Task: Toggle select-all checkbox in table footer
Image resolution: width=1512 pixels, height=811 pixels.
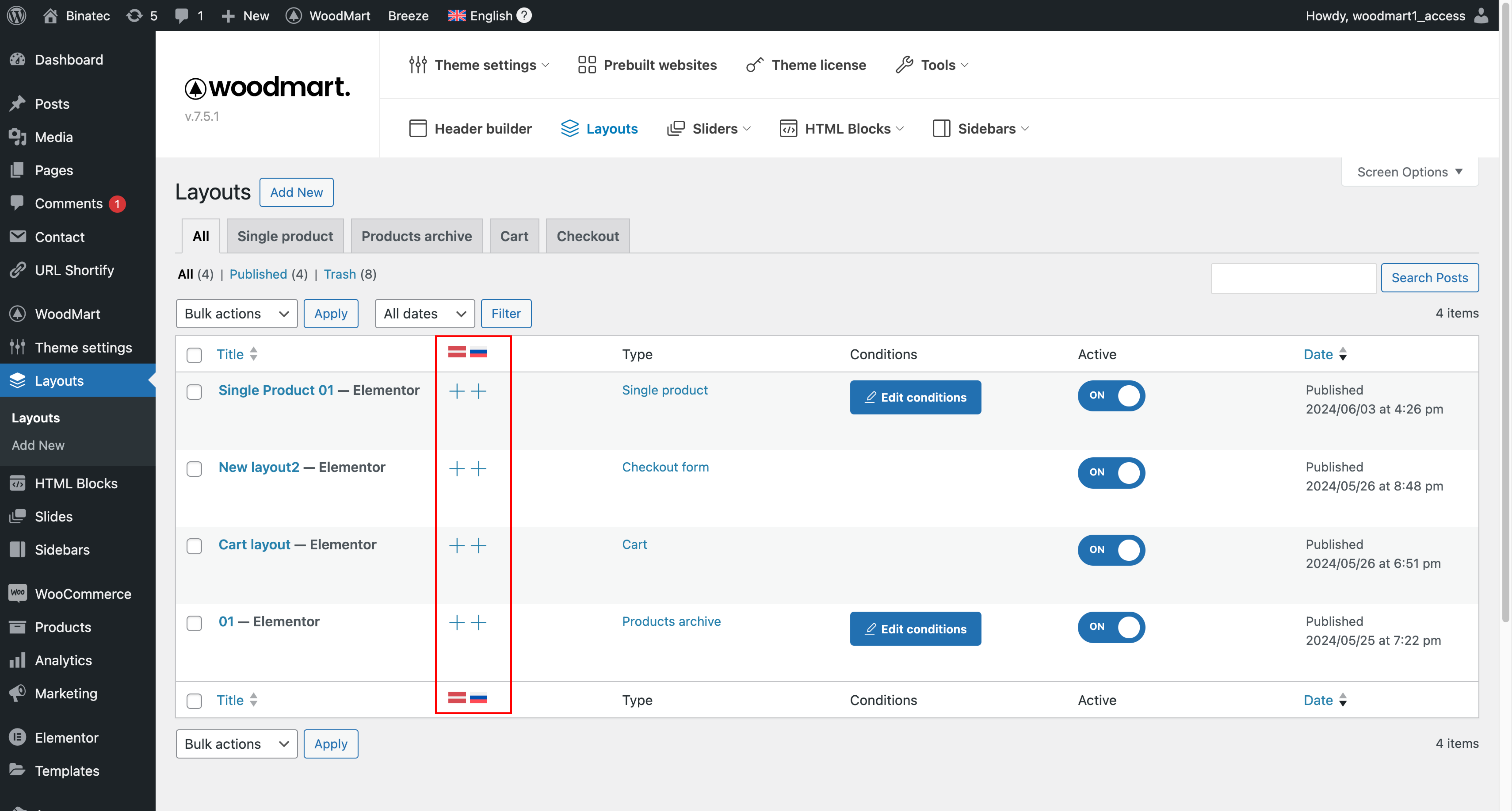Action: coord(194,701)
